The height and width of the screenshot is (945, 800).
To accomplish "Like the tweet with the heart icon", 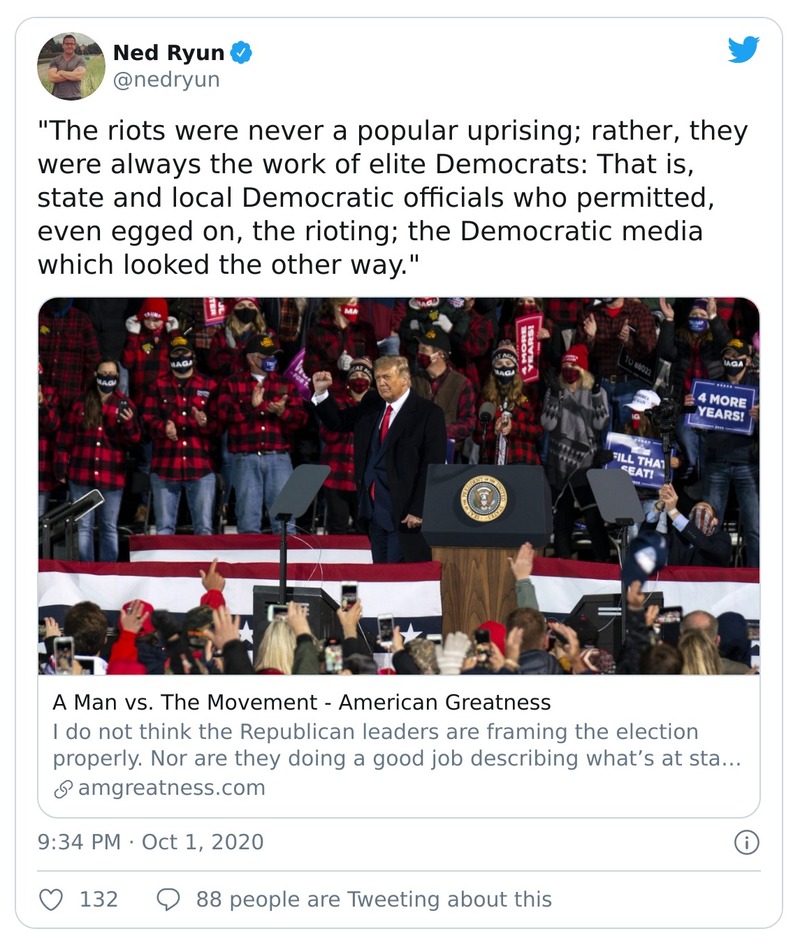I will click(50, 899).
